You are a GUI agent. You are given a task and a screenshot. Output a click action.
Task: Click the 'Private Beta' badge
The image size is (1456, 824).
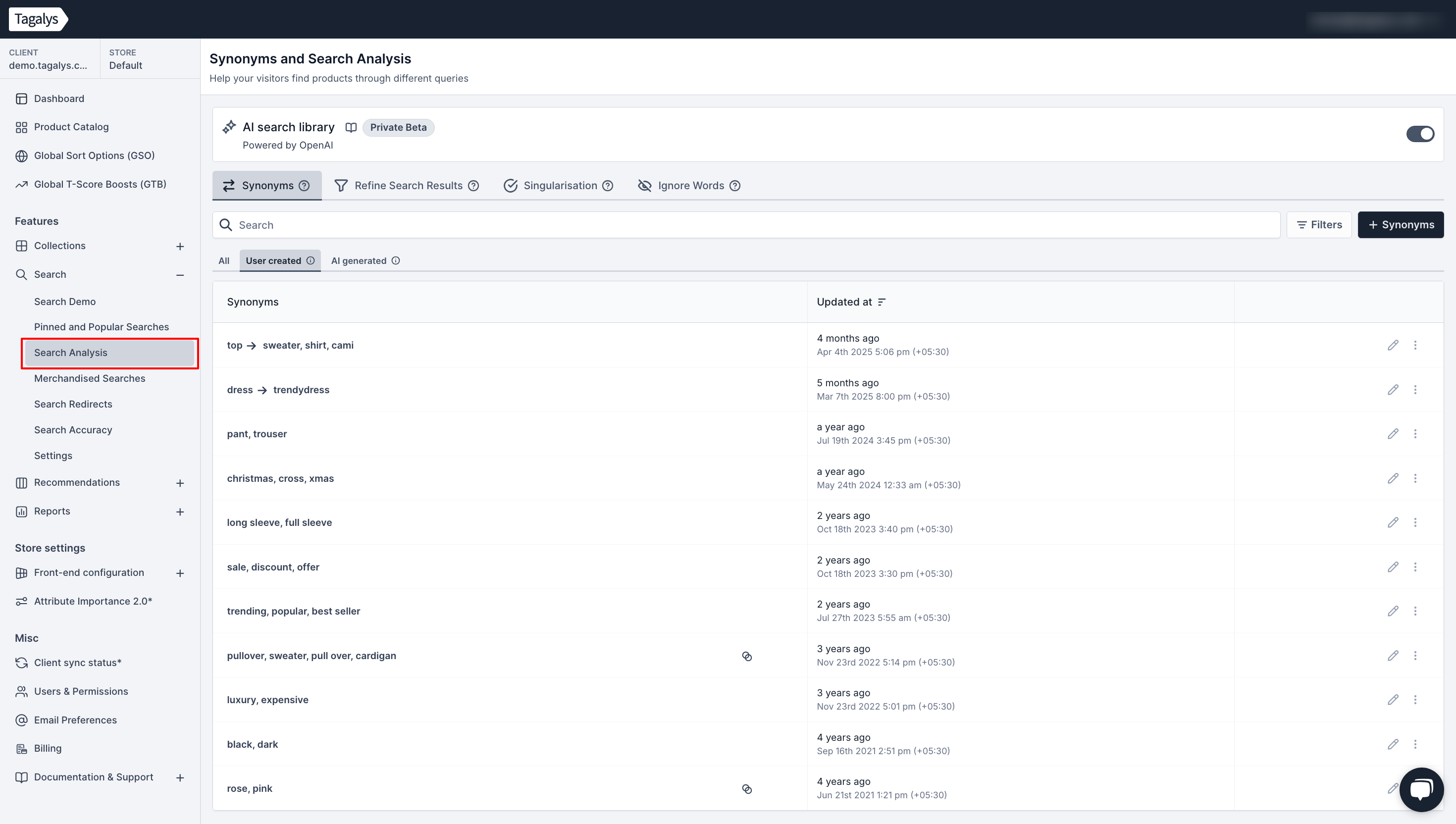(398, 127)
